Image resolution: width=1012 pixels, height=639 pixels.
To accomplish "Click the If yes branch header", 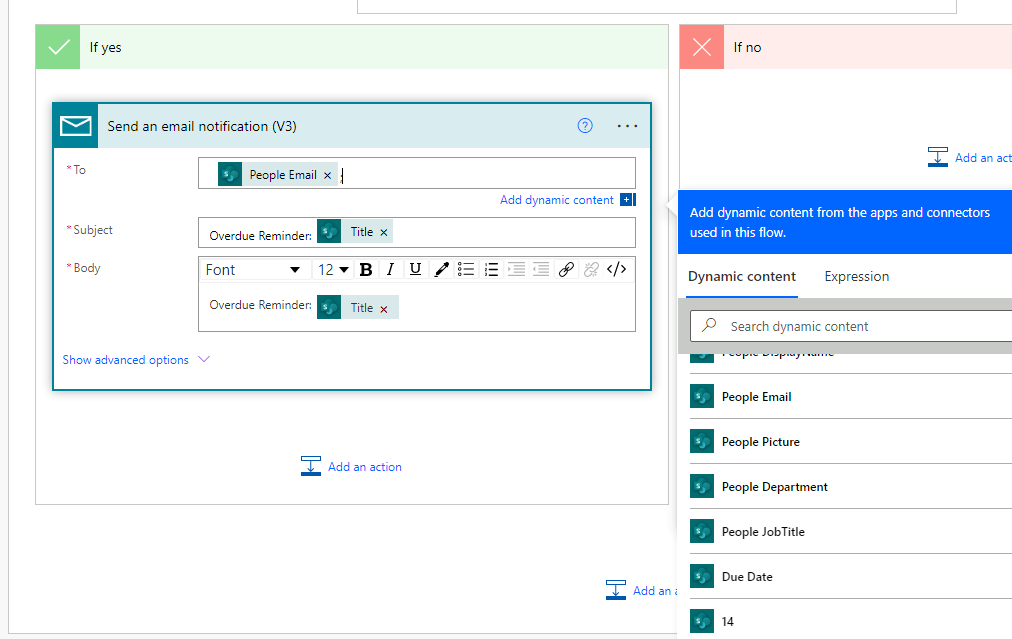I will tap(352, 47).
